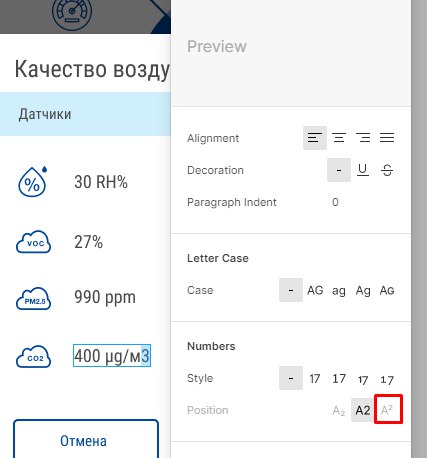
Task: Choose small caps AG letter case
Action: tap(387, 290)
